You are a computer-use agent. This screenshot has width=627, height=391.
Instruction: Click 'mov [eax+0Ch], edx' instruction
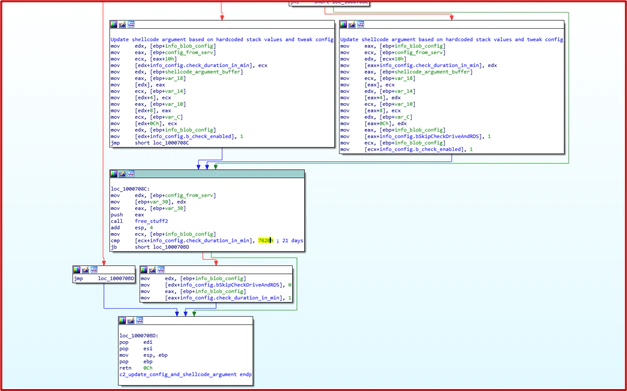pyautogui.click(x=373, y=124)
